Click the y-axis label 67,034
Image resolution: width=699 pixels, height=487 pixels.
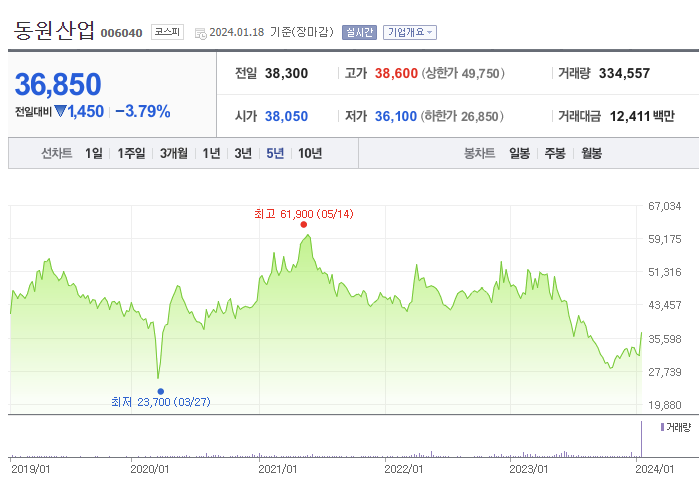pyautogui.click(x=664, y=206)
